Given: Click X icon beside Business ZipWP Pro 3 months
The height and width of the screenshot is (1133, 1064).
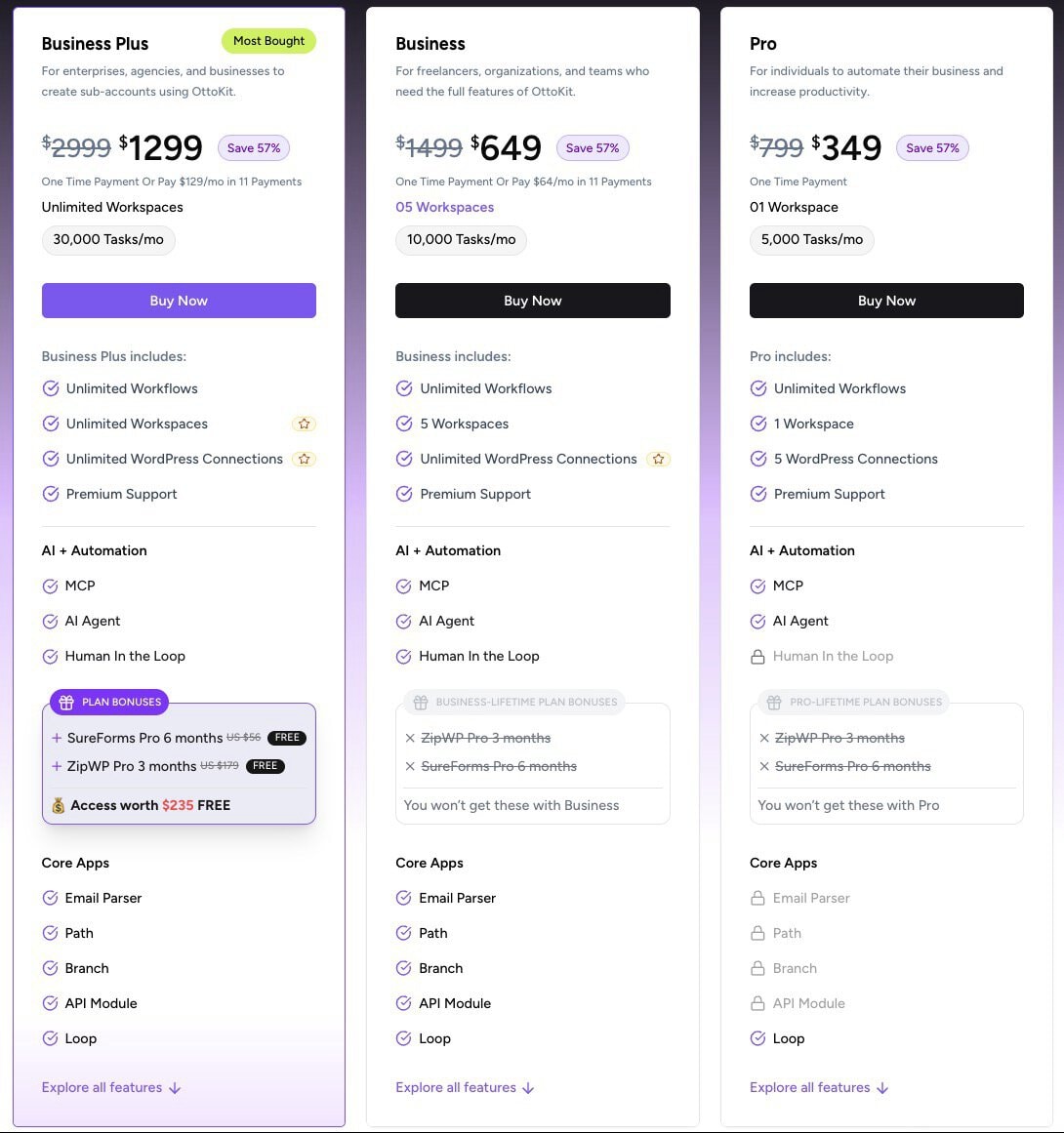Looking at the screenshot, I should point(410,738).
